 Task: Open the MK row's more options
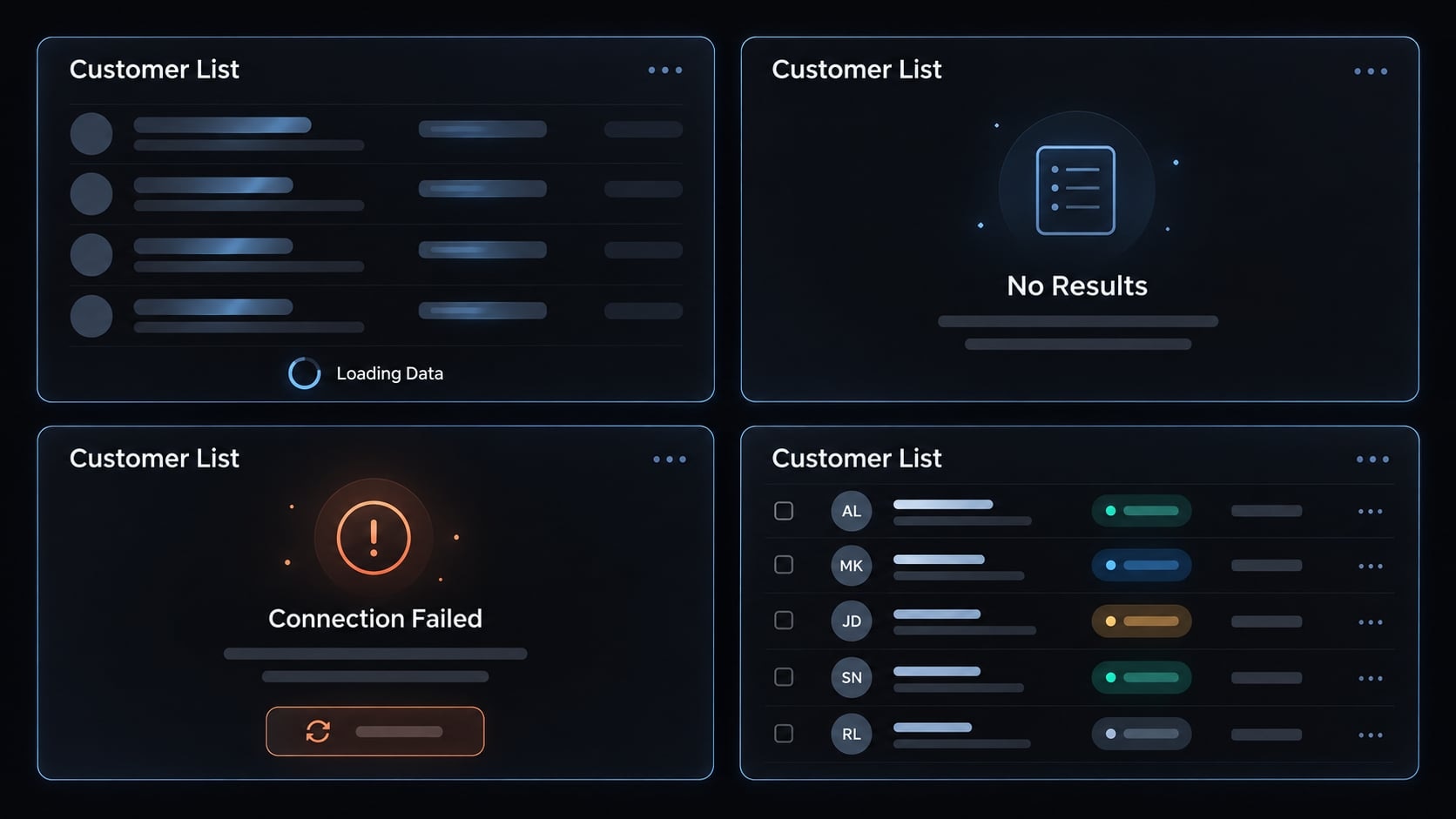pos(1371,567)
